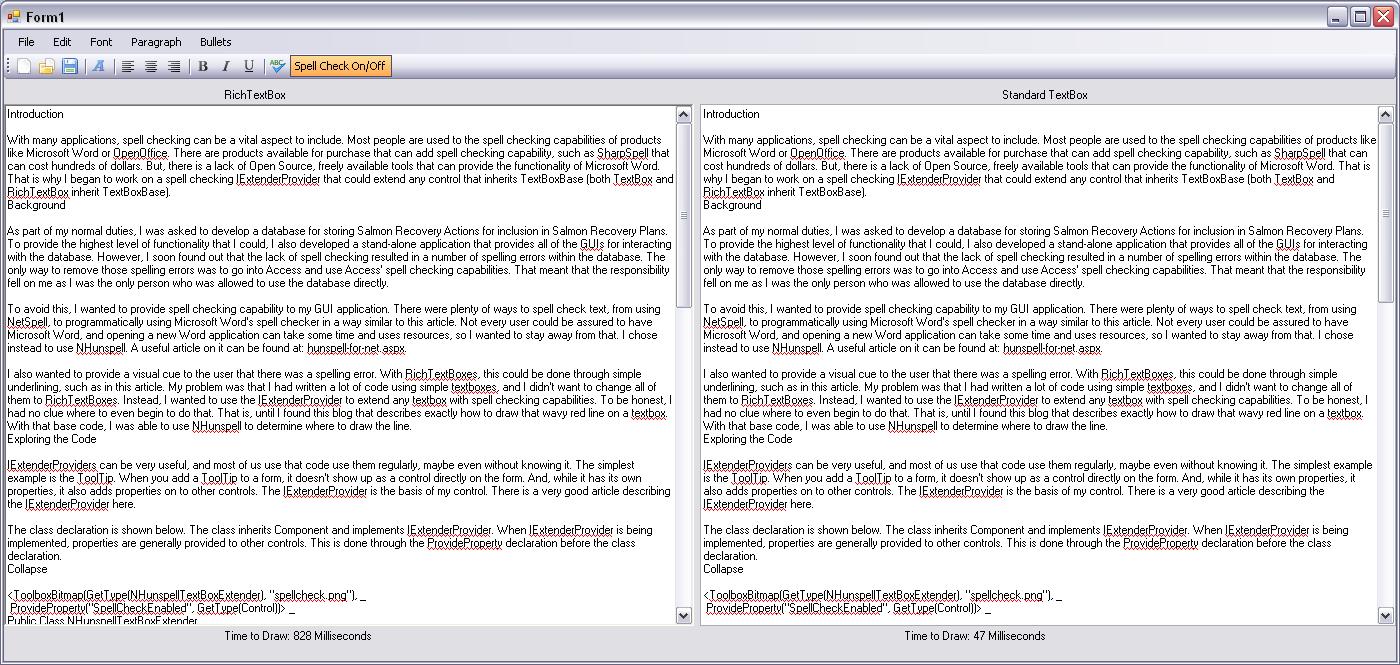Center text using the toolbar icon
The width and height of the screenshot is (1400, 665).
151,67
